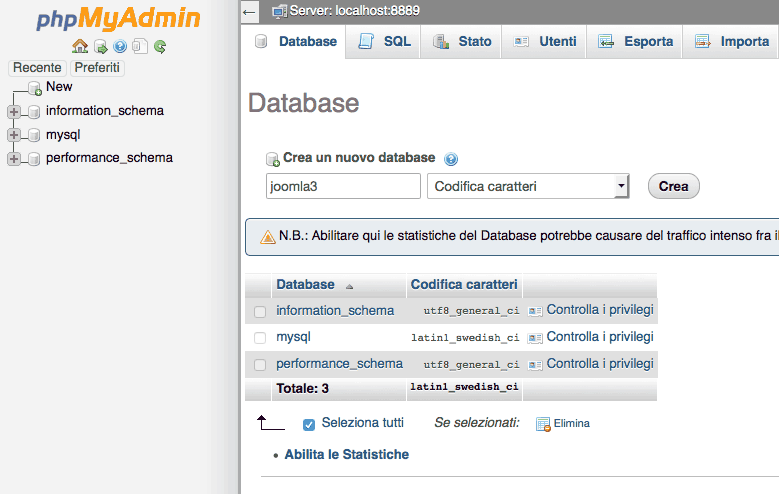Tick the information_schema row checkbox
This screenshot has height=494, width=779.
click(260, 312)
